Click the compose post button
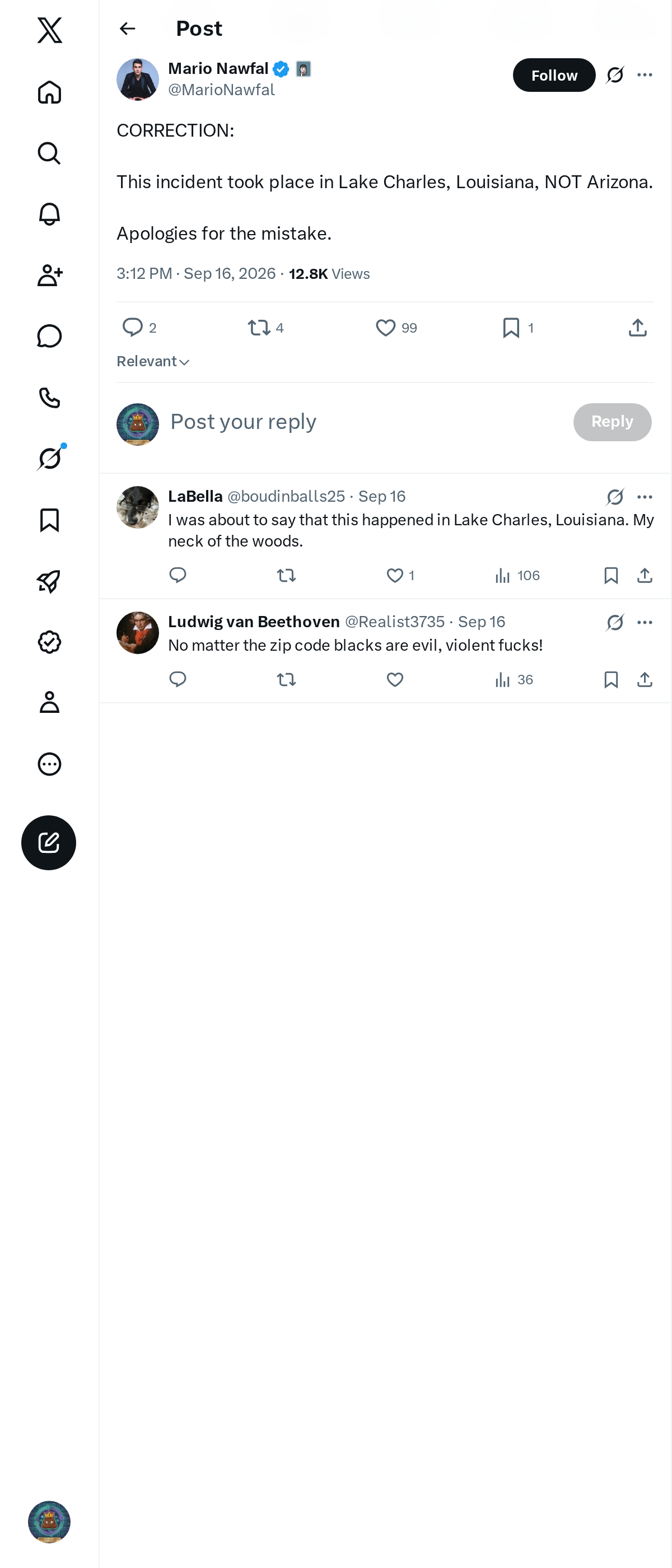This screenshot has width=672, height=1568. 49,842
